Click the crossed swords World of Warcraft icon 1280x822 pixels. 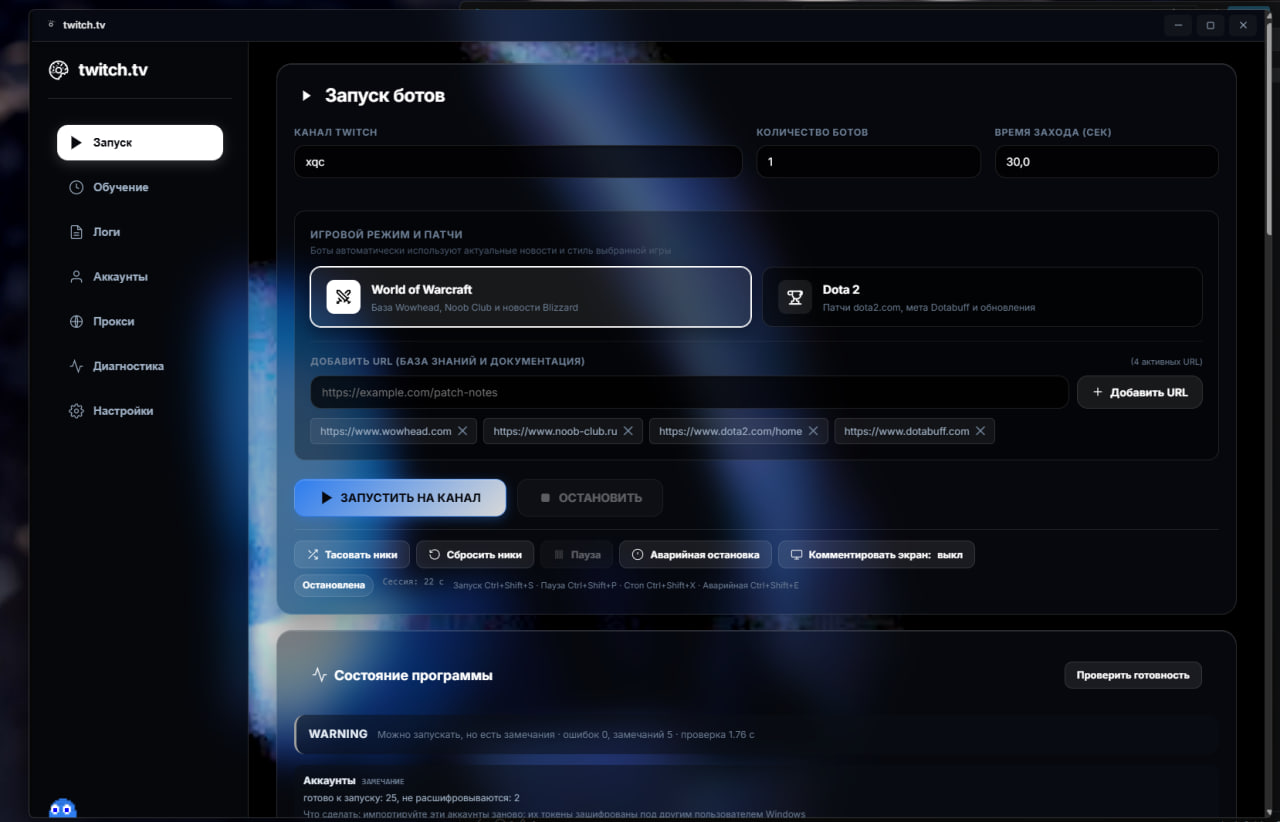[x=343, y=297]
